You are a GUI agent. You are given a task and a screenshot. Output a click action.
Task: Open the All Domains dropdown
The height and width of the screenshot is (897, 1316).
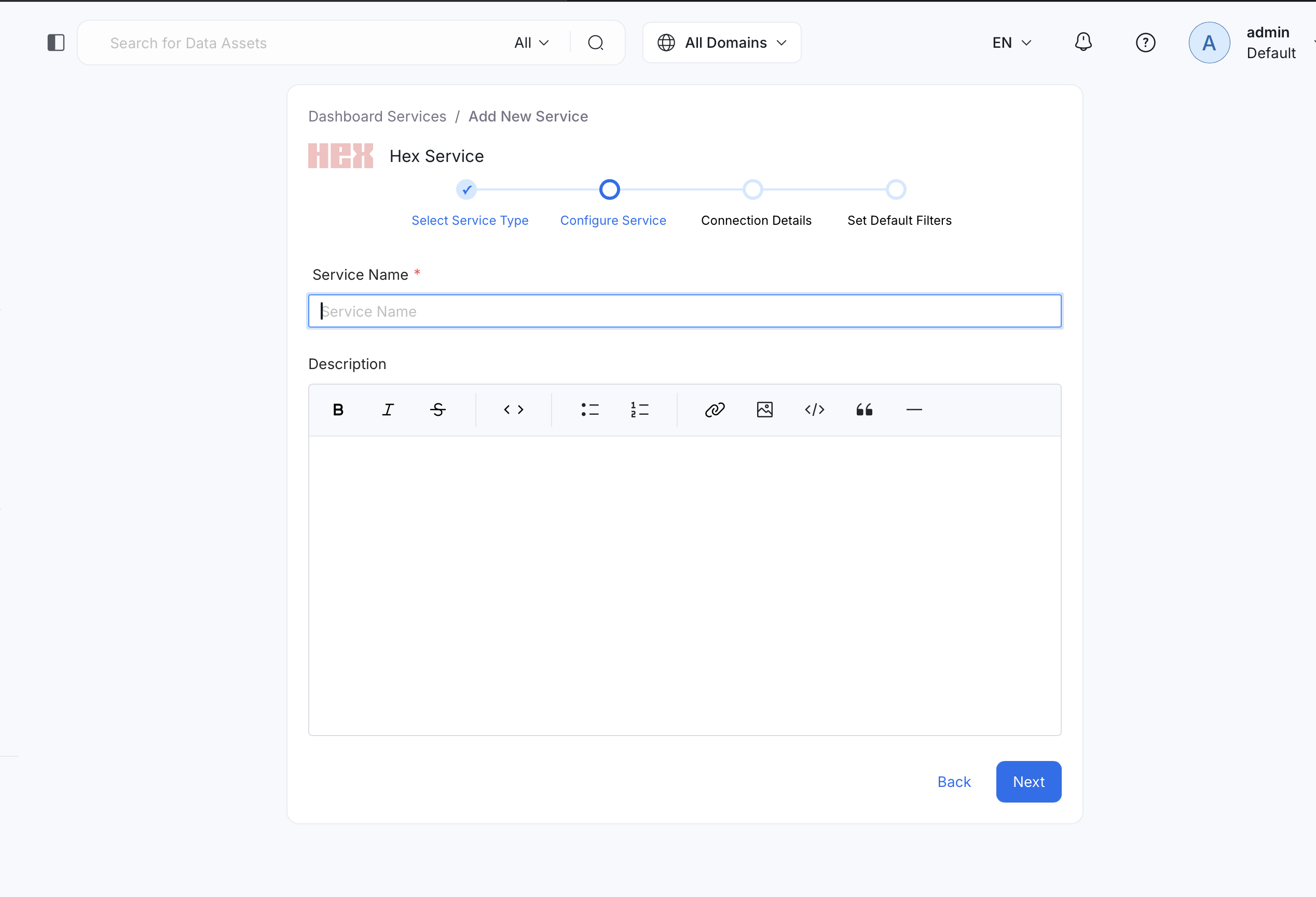click(721, 43)
